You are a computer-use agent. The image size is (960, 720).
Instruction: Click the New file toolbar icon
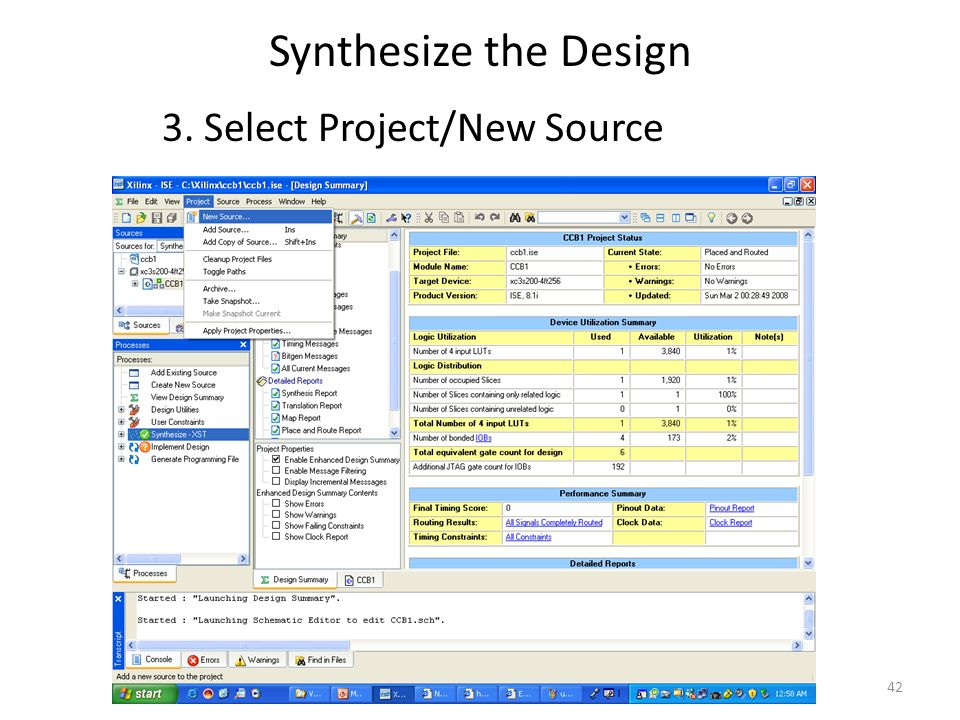pyautogui.click(x=126, y=218)
